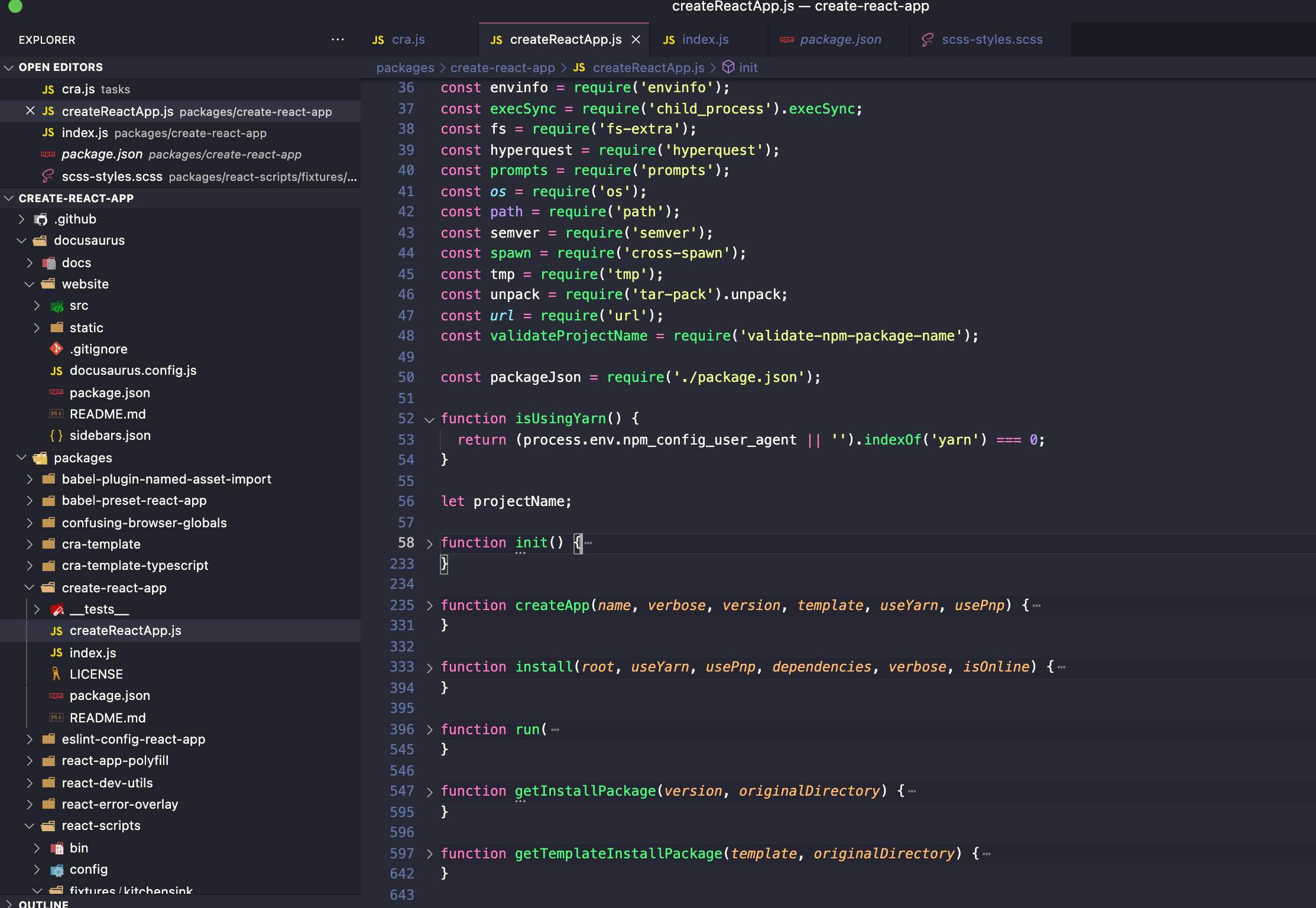Viewport: 1316px width, 908px height.
Task: Expand the static folder
Action: [37, 327]
